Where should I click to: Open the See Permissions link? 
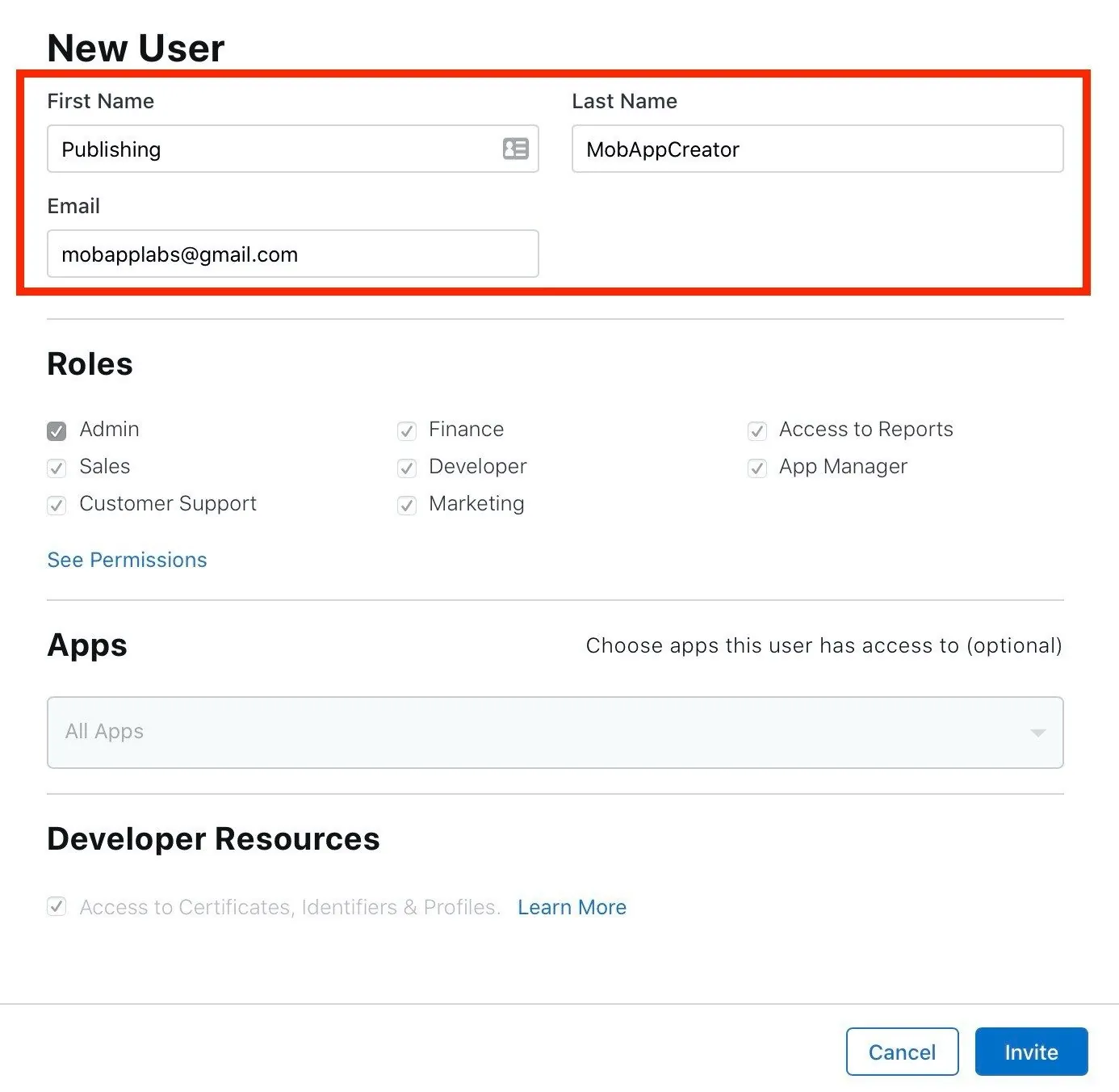coord(127,560)
